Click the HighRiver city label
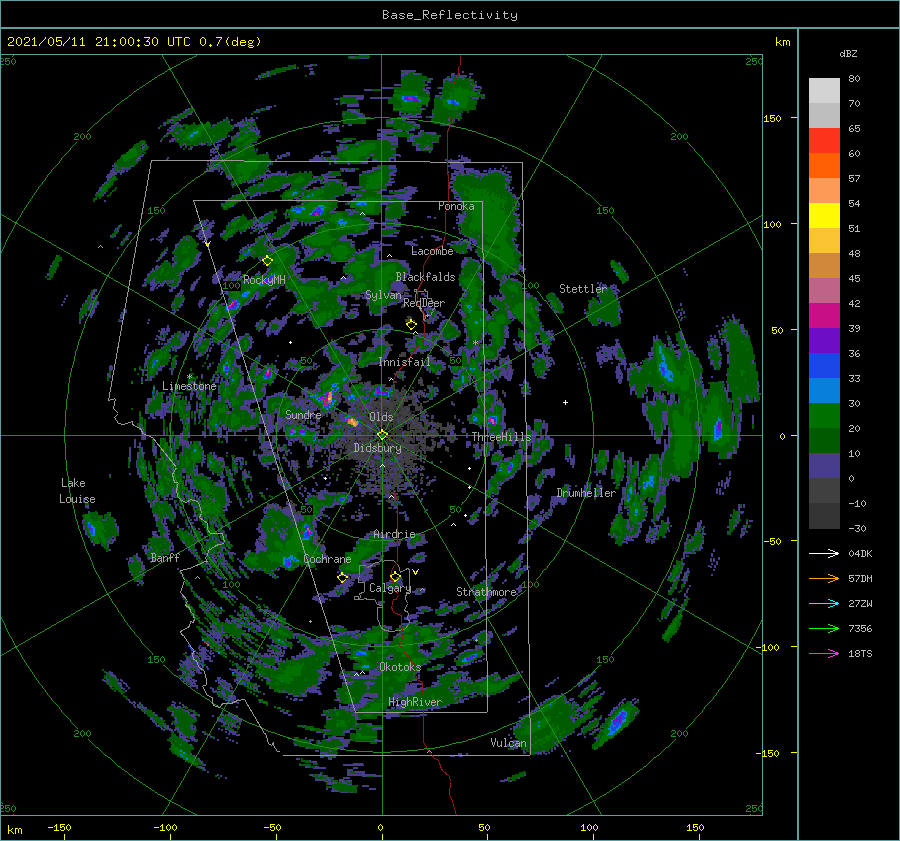The height and width of the screenshot is (841, 900). (x=415, y=702)
